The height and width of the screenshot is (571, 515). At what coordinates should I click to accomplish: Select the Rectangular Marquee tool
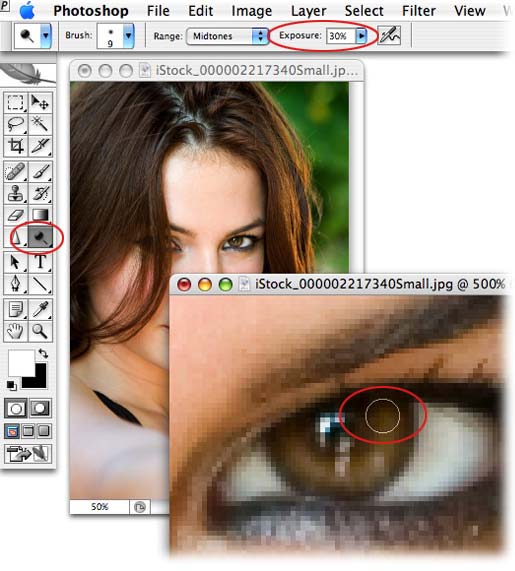coord(15,102)
